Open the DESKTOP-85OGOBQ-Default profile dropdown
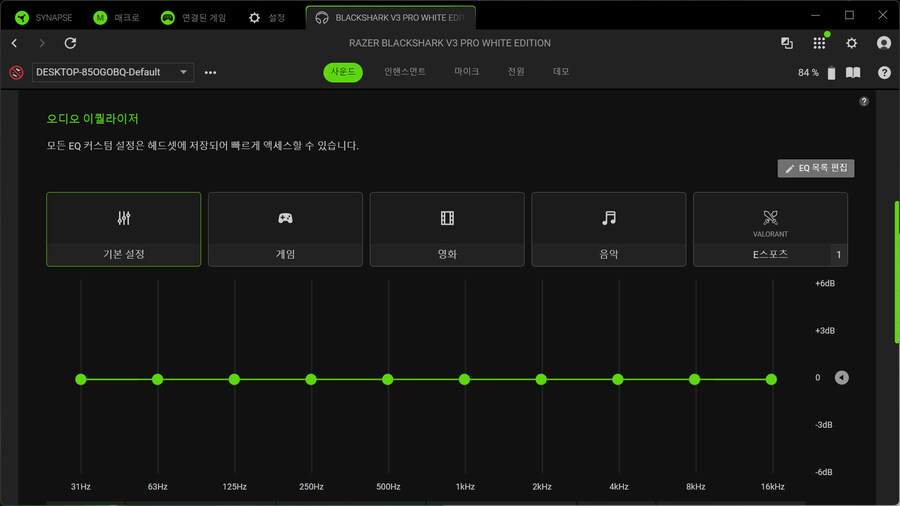Viewport: 900px width, 506px height. tap(112, 72)
